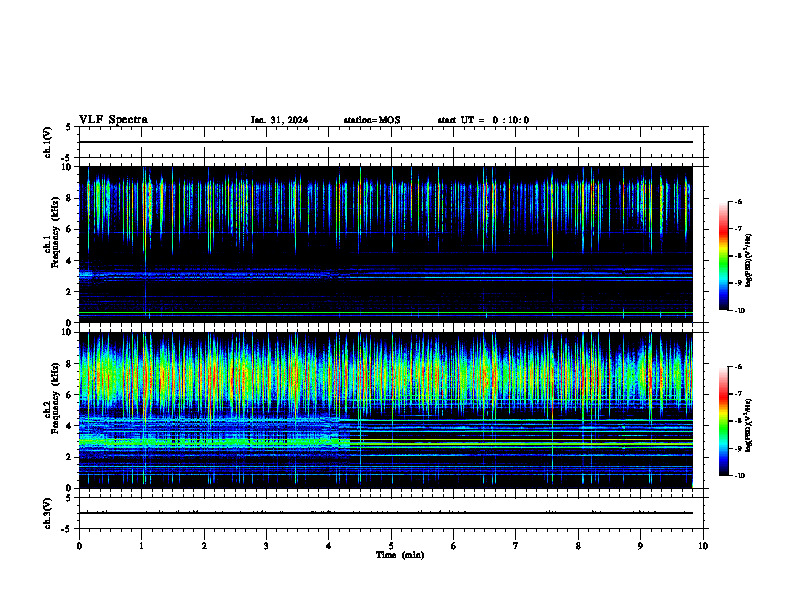Viewport: 792px width, 612px height.
Task: Click the "5" tick label on ch.1(V) axis
Action: click(x=69, y=127)
